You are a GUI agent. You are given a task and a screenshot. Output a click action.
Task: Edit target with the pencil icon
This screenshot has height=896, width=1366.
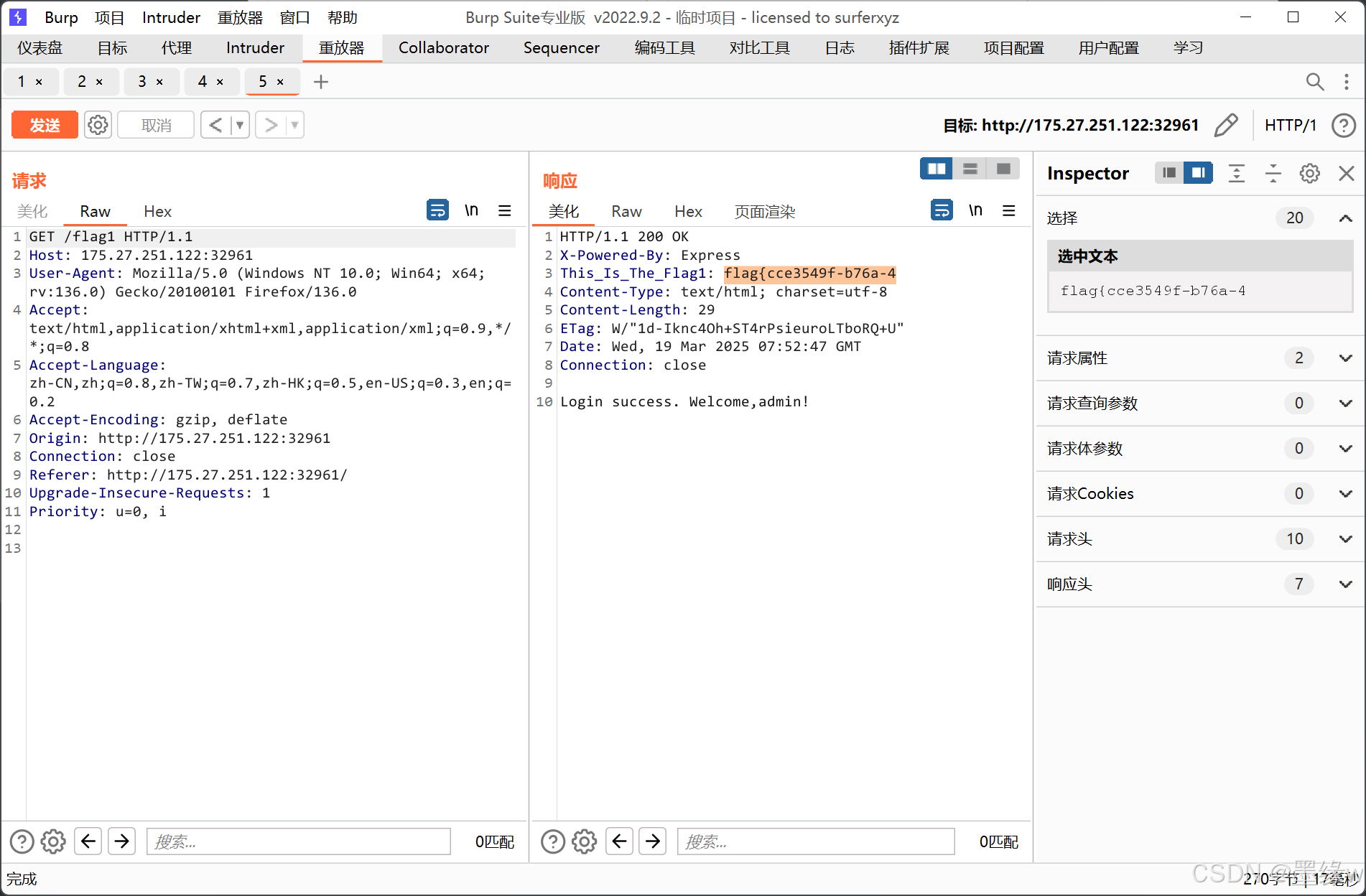pos(1226,125)
